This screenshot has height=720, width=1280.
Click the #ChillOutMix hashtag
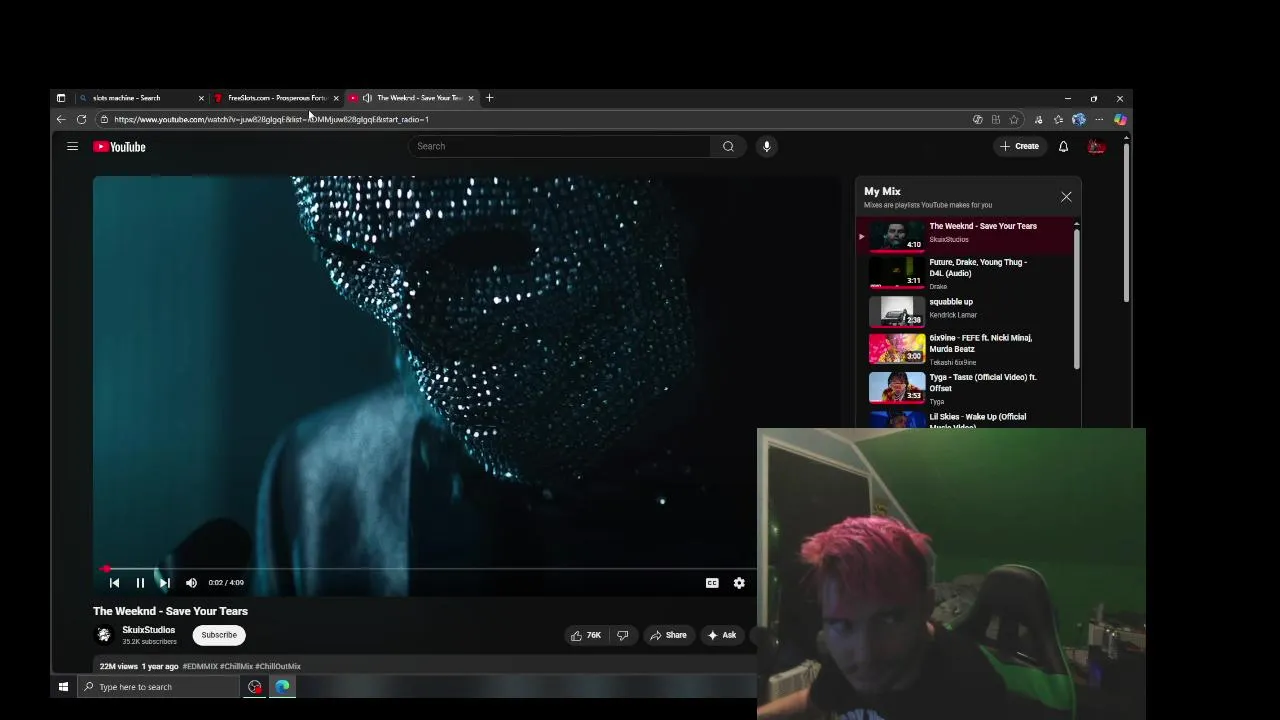coord(278,666)
